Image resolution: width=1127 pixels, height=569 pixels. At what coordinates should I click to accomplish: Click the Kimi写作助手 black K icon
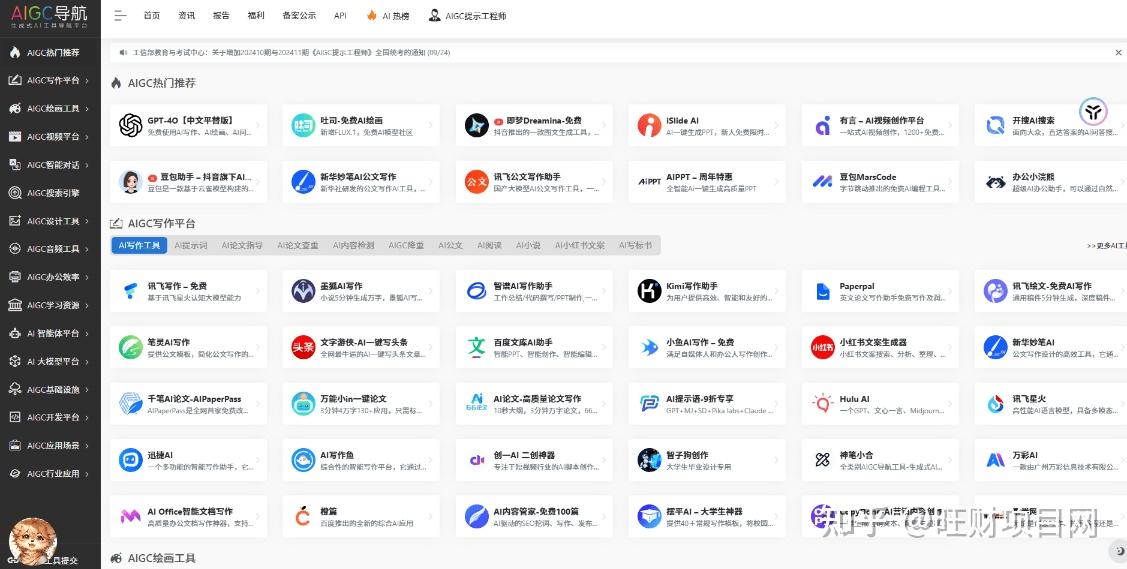649,291
